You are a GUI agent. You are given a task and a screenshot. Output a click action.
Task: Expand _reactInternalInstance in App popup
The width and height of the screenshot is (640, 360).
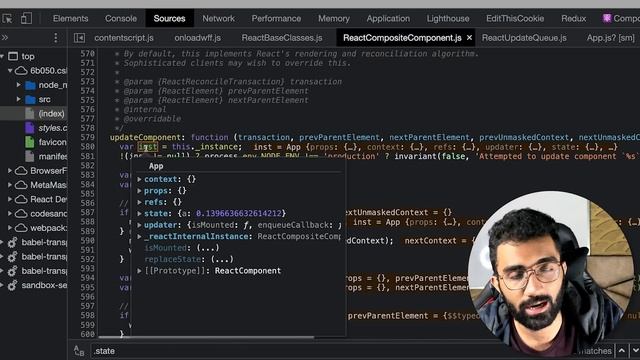140,236
